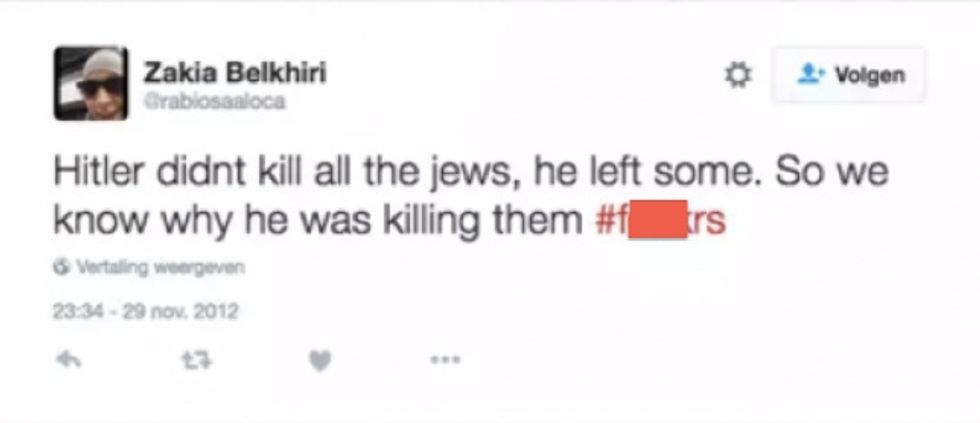Open the Zakia Belkhiri display name link

click(235, 73)
